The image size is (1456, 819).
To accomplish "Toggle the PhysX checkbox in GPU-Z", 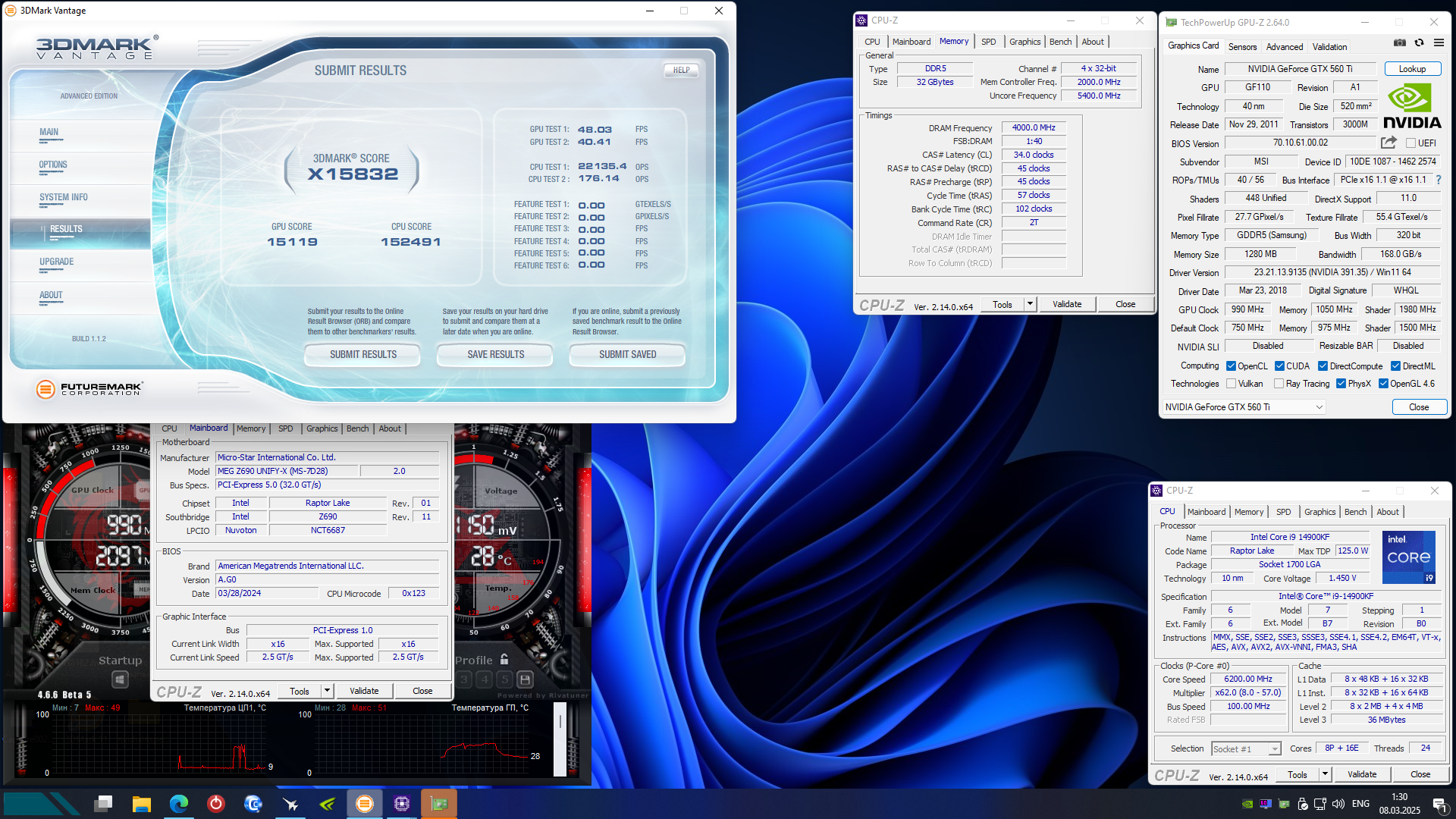I will point(1341,383).
